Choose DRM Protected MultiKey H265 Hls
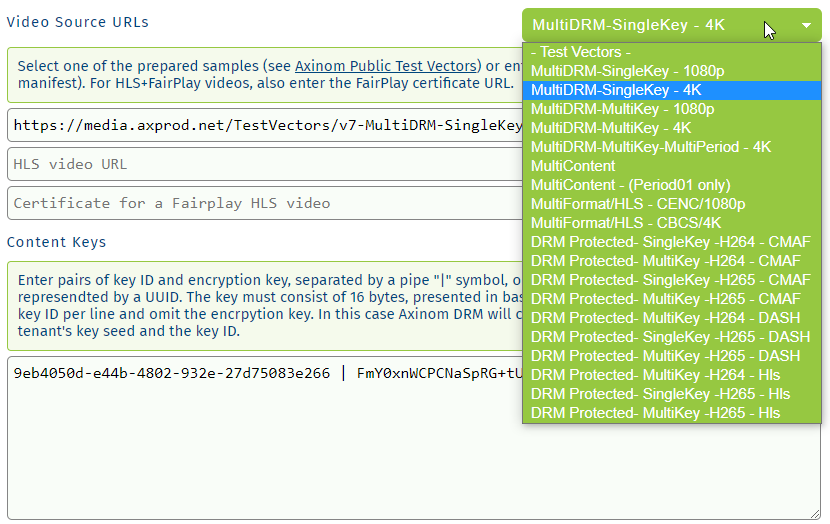The height and width of the screenshot is (524, 830). click(x=655, y=413)
